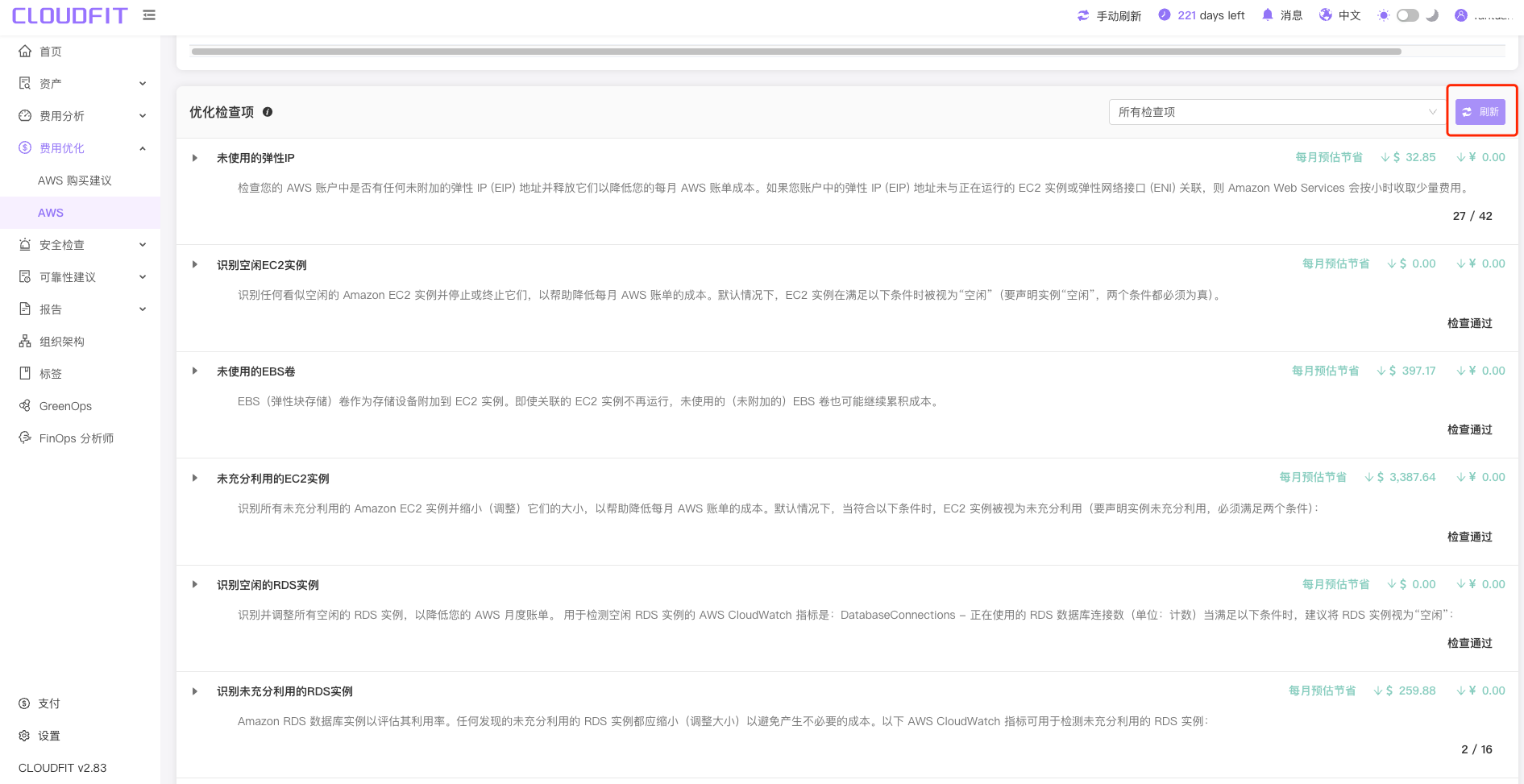Viewport: 1524px width, 784px height.
Task: Click the 标签 tag icon
Action: (25, 374)
